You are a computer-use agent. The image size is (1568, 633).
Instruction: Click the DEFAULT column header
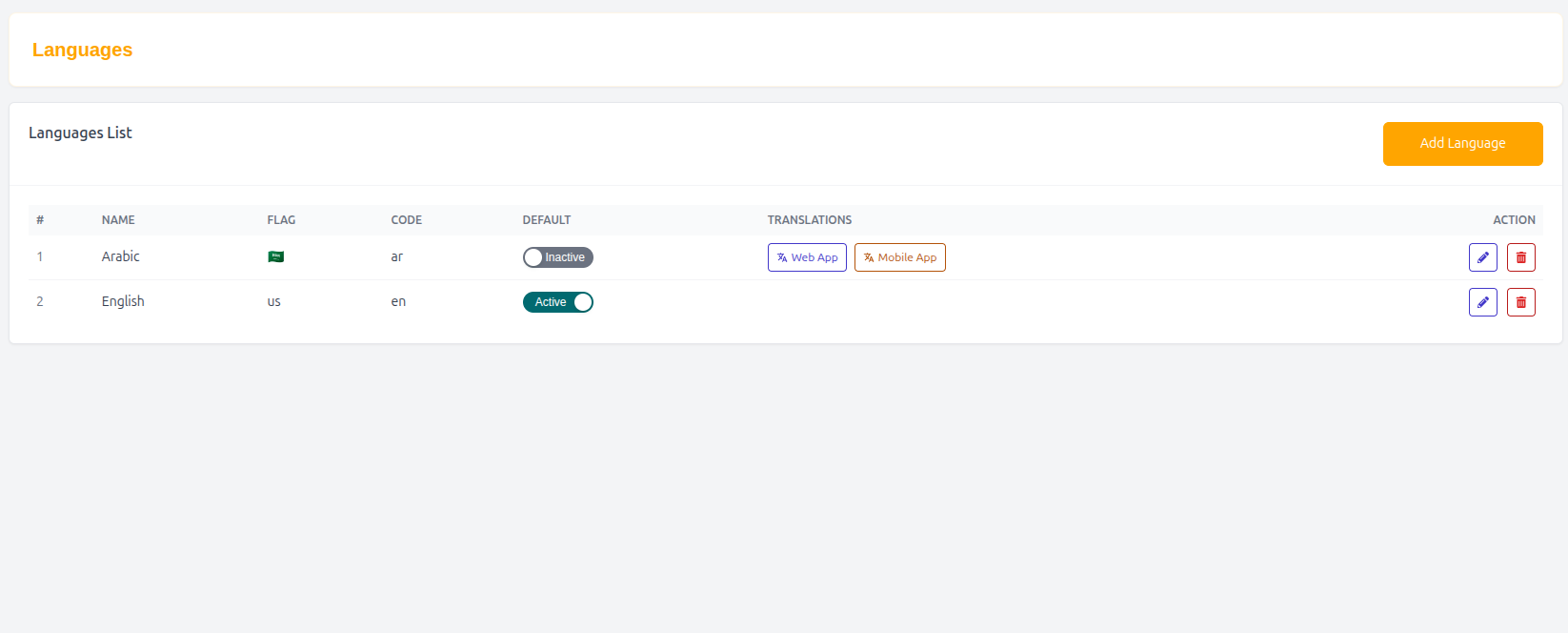pyautogui.click(x=547, y=220)
